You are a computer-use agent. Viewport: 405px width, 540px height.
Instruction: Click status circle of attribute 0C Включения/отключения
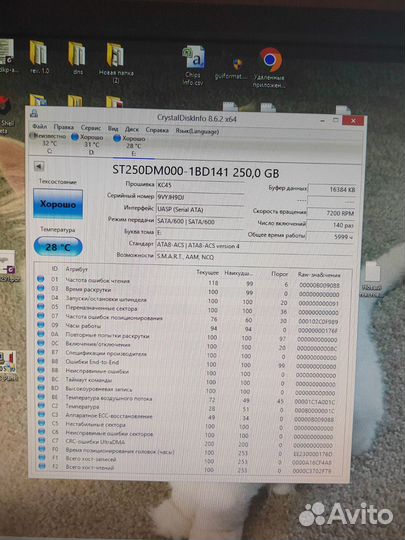pyautogui.click(x=41, y=343)
